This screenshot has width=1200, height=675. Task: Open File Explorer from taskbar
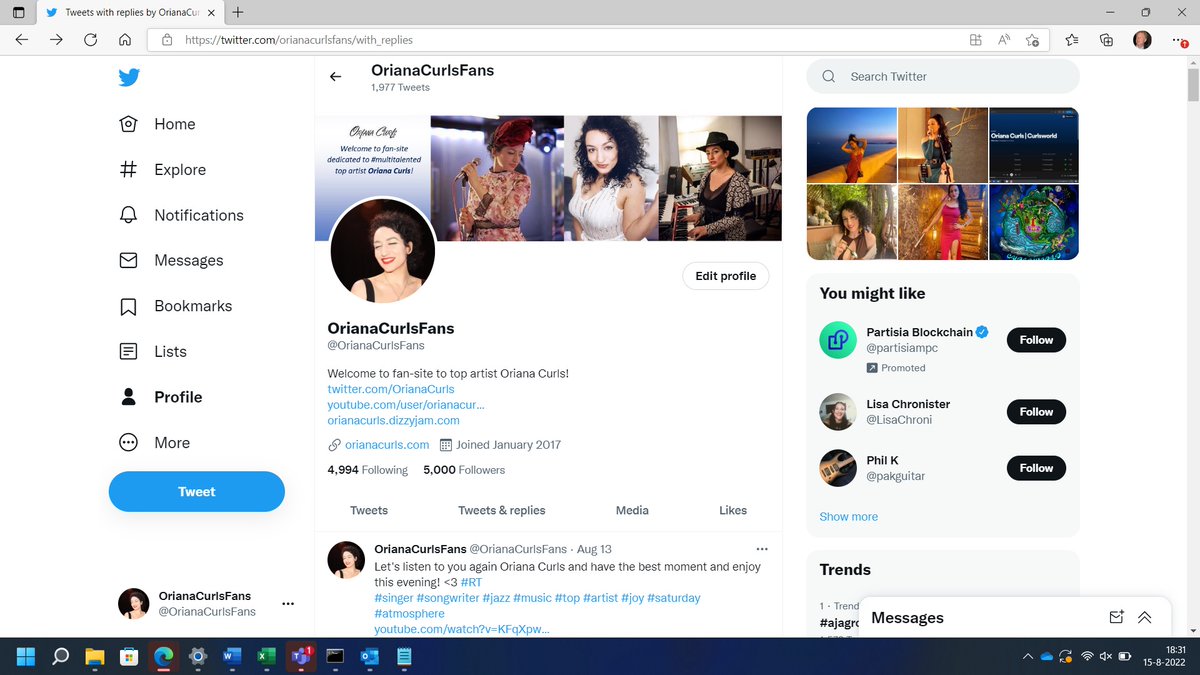[x=94, y=657]
